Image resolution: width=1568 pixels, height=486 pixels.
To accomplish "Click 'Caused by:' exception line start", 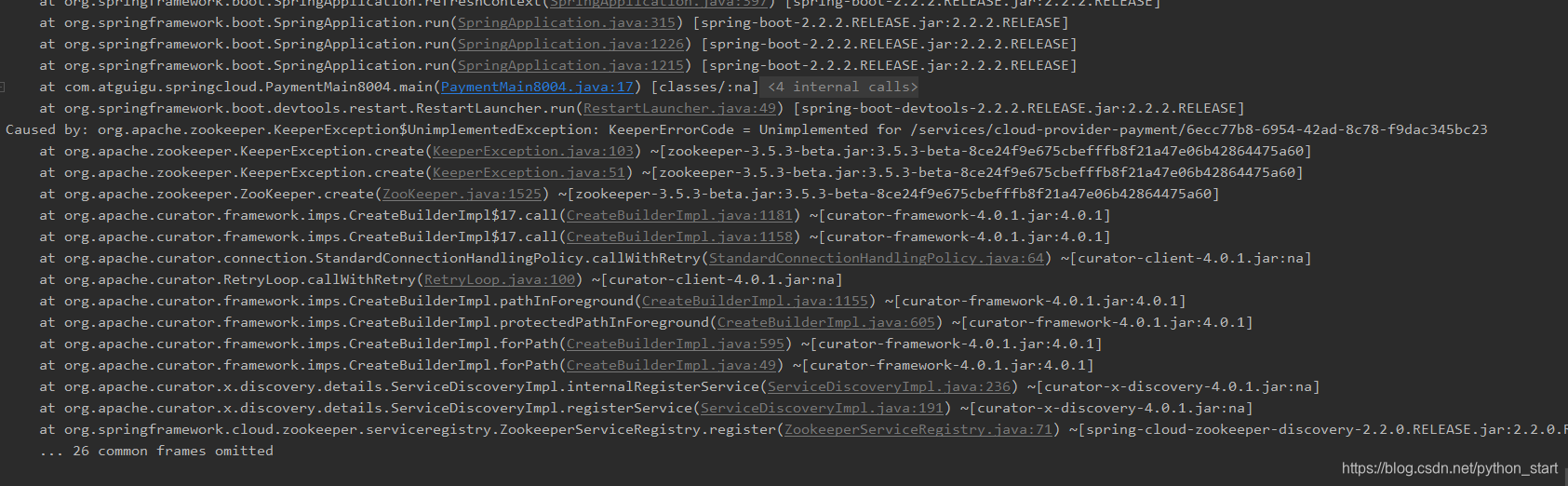I will [47, 129].
